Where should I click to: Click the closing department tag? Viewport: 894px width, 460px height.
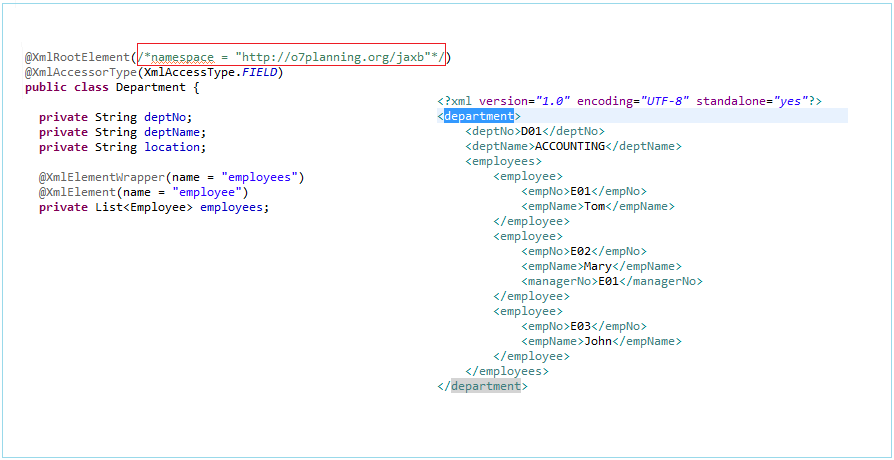(x=482, y=386)
